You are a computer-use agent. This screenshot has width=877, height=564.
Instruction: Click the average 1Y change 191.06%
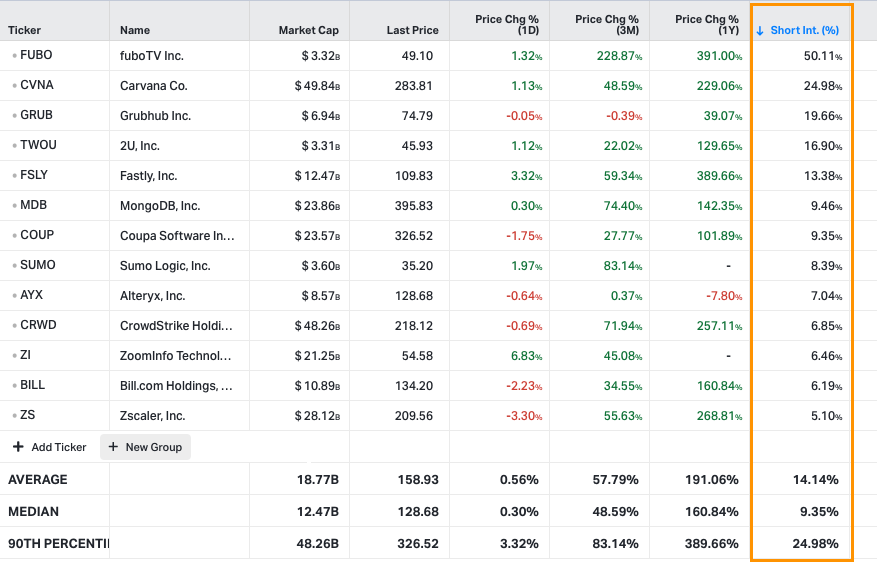click(x=711, y=480)
